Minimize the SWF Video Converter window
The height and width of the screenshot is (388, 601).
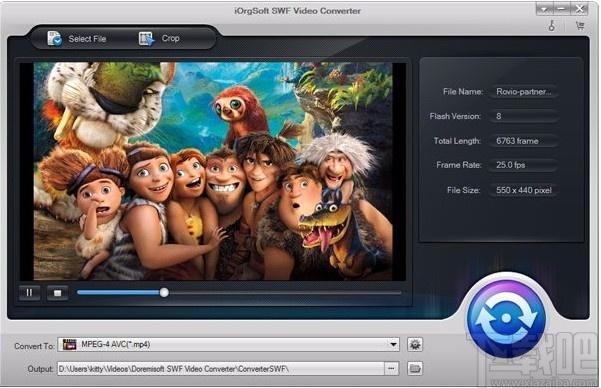click(561, 8)
